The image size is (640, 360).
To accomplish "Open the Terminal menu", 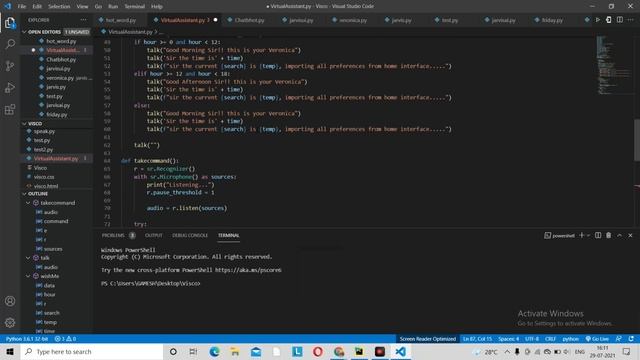I will point(134,7).
